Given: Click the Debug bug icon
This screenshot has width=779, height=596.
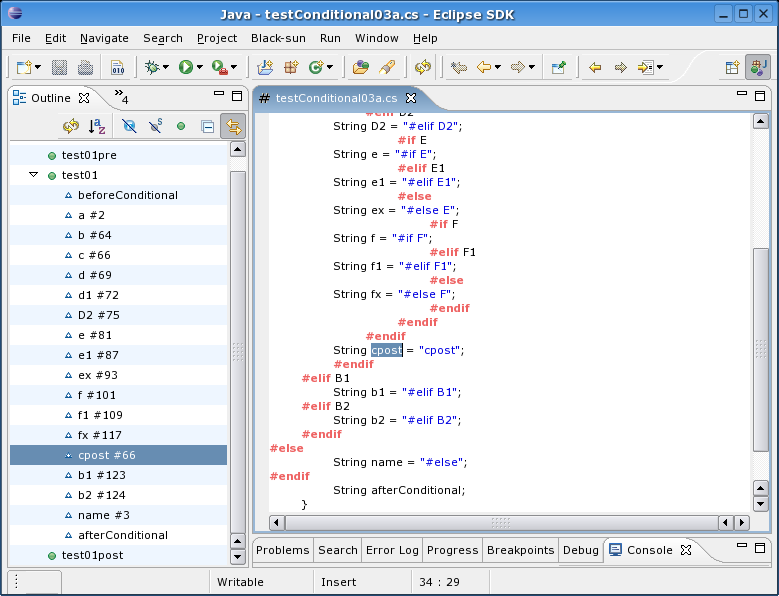Looking at the screenshot, I should 152,67.
